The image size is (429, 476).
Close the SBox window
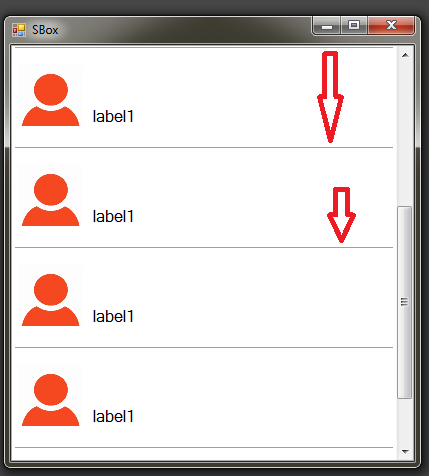click(x=391, y=25)
